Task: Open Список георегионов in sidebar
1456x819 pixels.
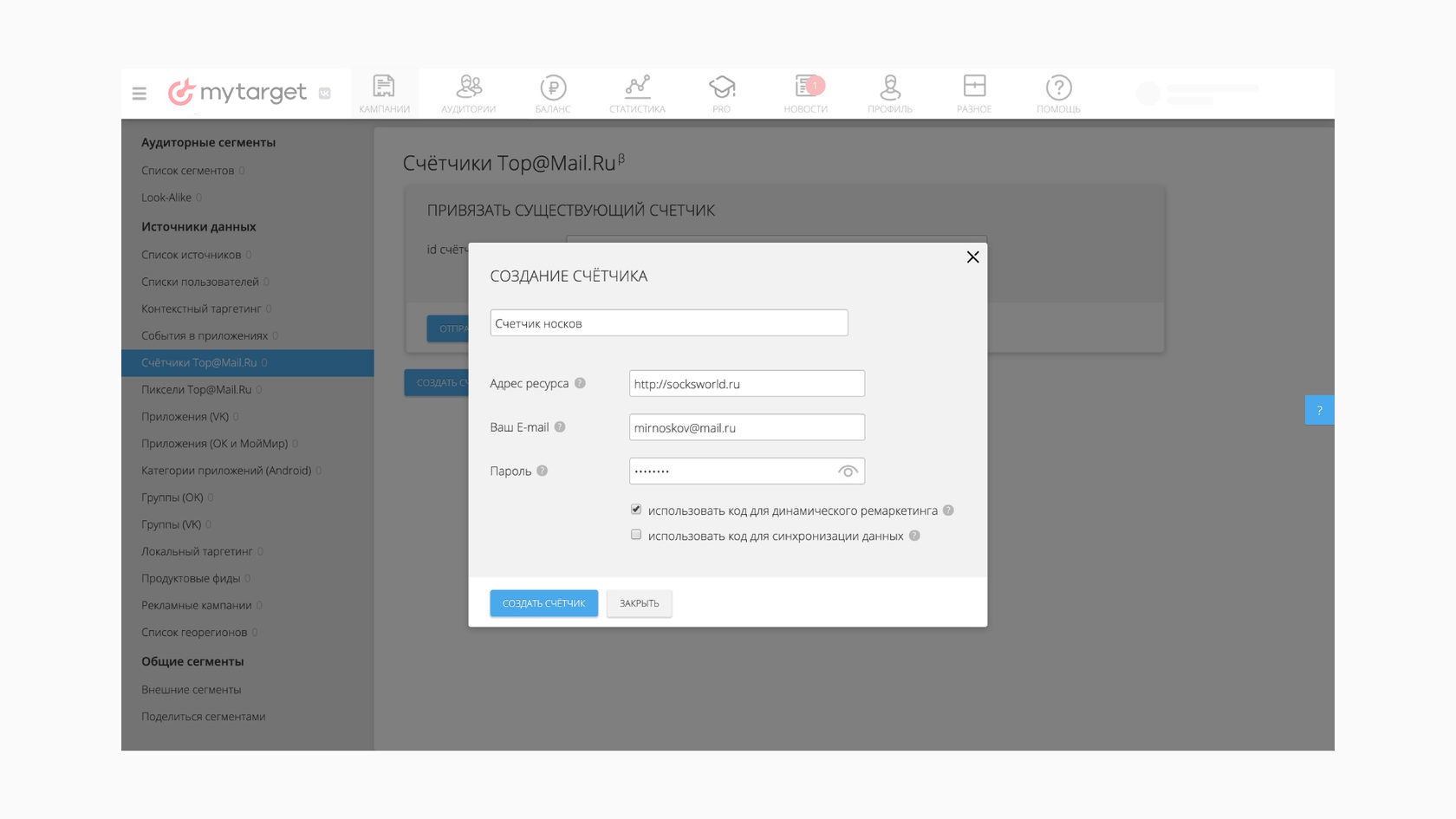Action: [x=194, y=632]
